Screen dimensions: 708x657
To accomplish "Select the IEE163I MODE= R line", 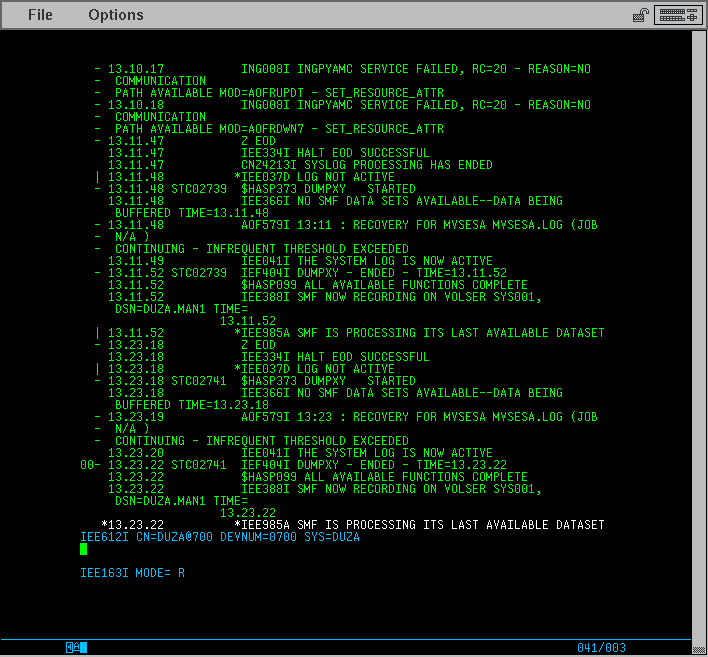I will pyautogui.click(x=132, y=573).
